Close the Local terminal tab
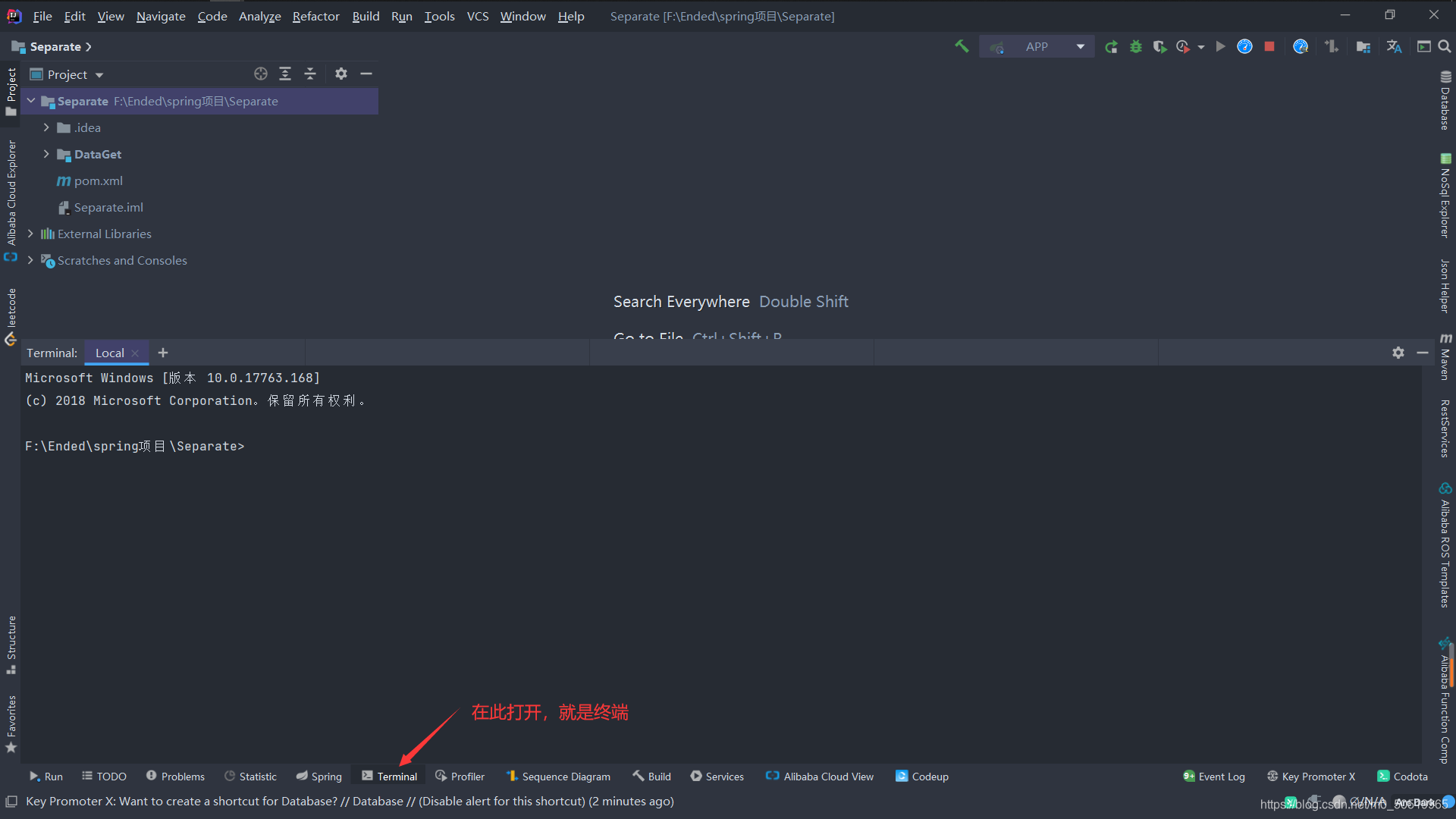The width and height of the screenshot is (1456, 819). [x=135, y=353]
